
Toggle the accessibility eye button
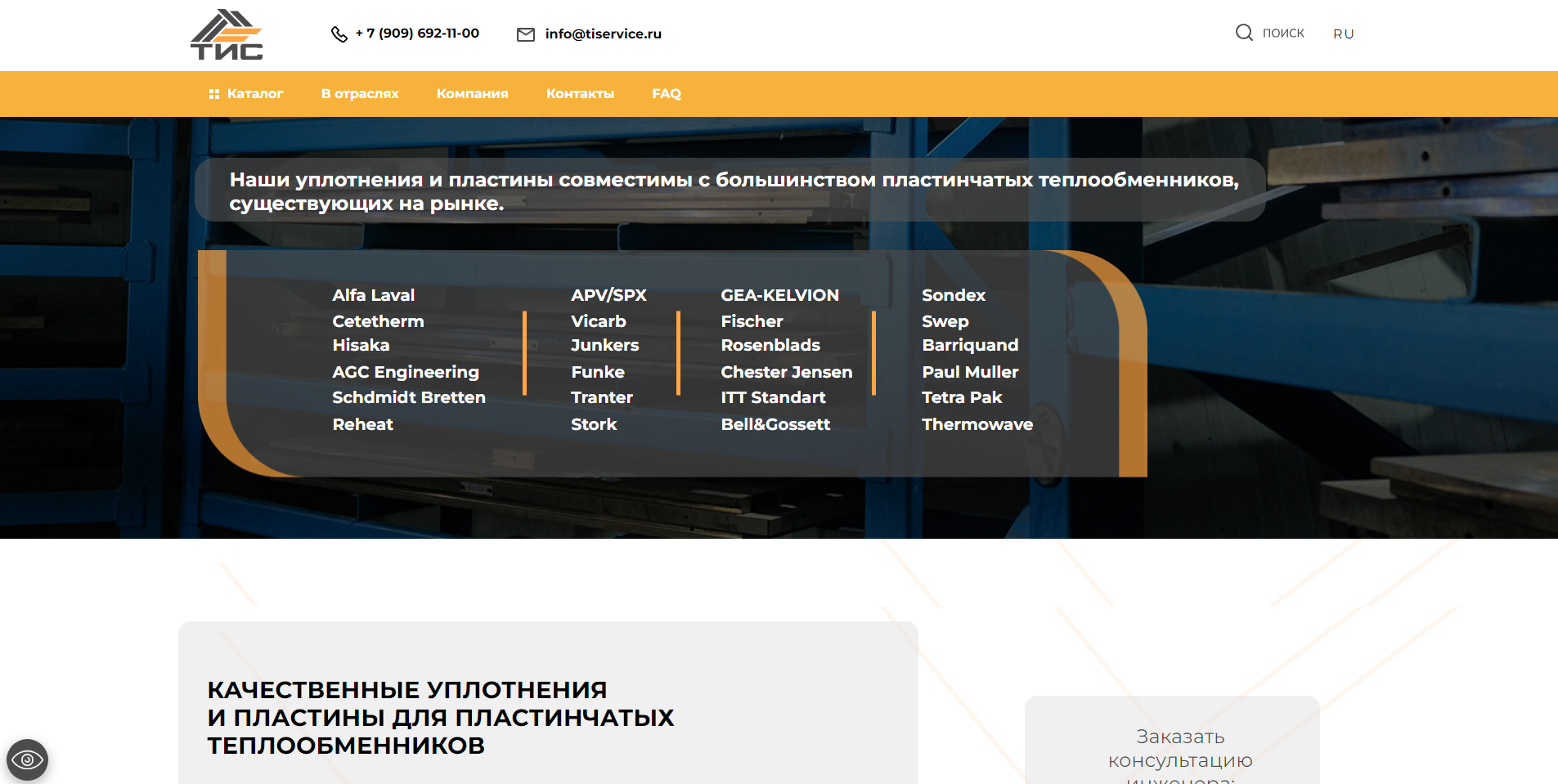click(27, 759)
